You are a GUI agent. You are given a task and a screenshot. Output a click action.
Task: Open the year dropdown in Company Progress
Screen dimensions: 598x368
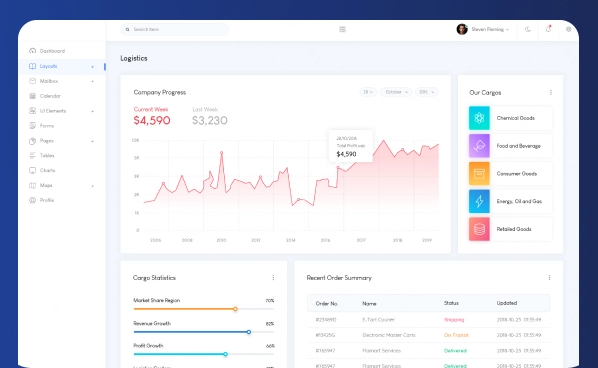click(427, 92)
